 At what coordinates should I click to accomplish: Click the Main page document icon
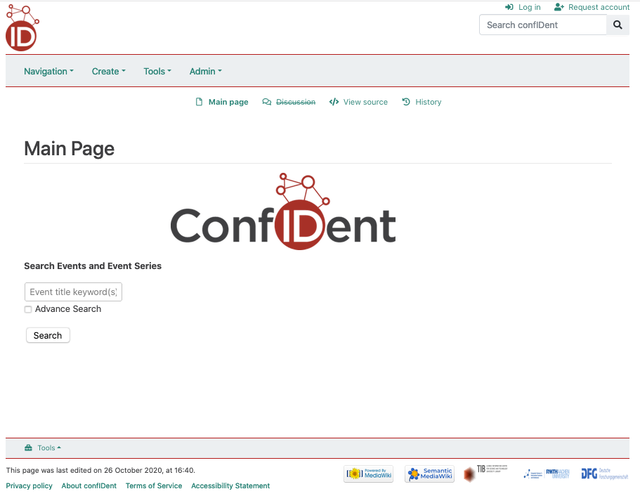[199, 102]
